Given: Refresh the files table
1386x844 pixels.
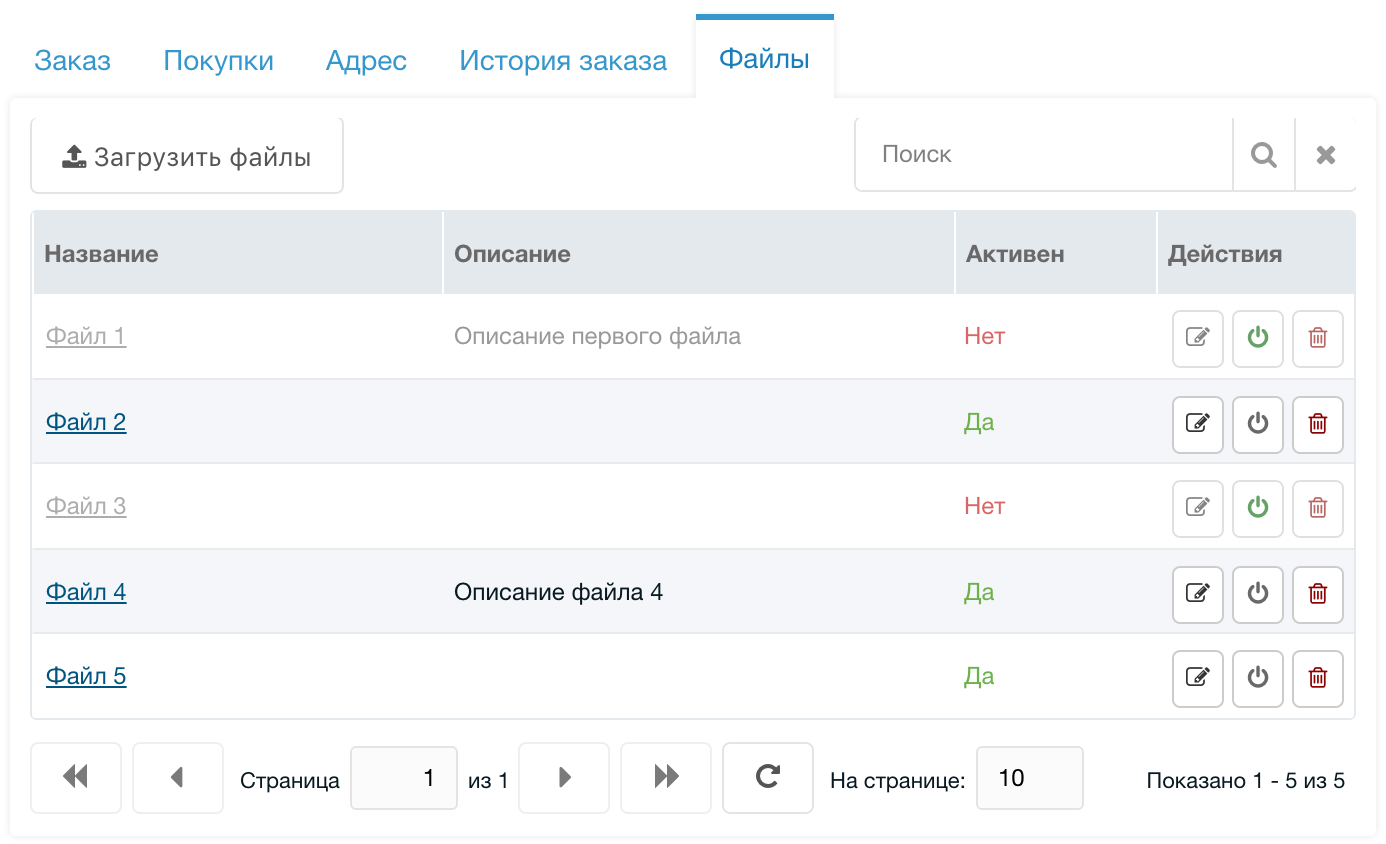Looking at the screenshot, I should 767,777.
